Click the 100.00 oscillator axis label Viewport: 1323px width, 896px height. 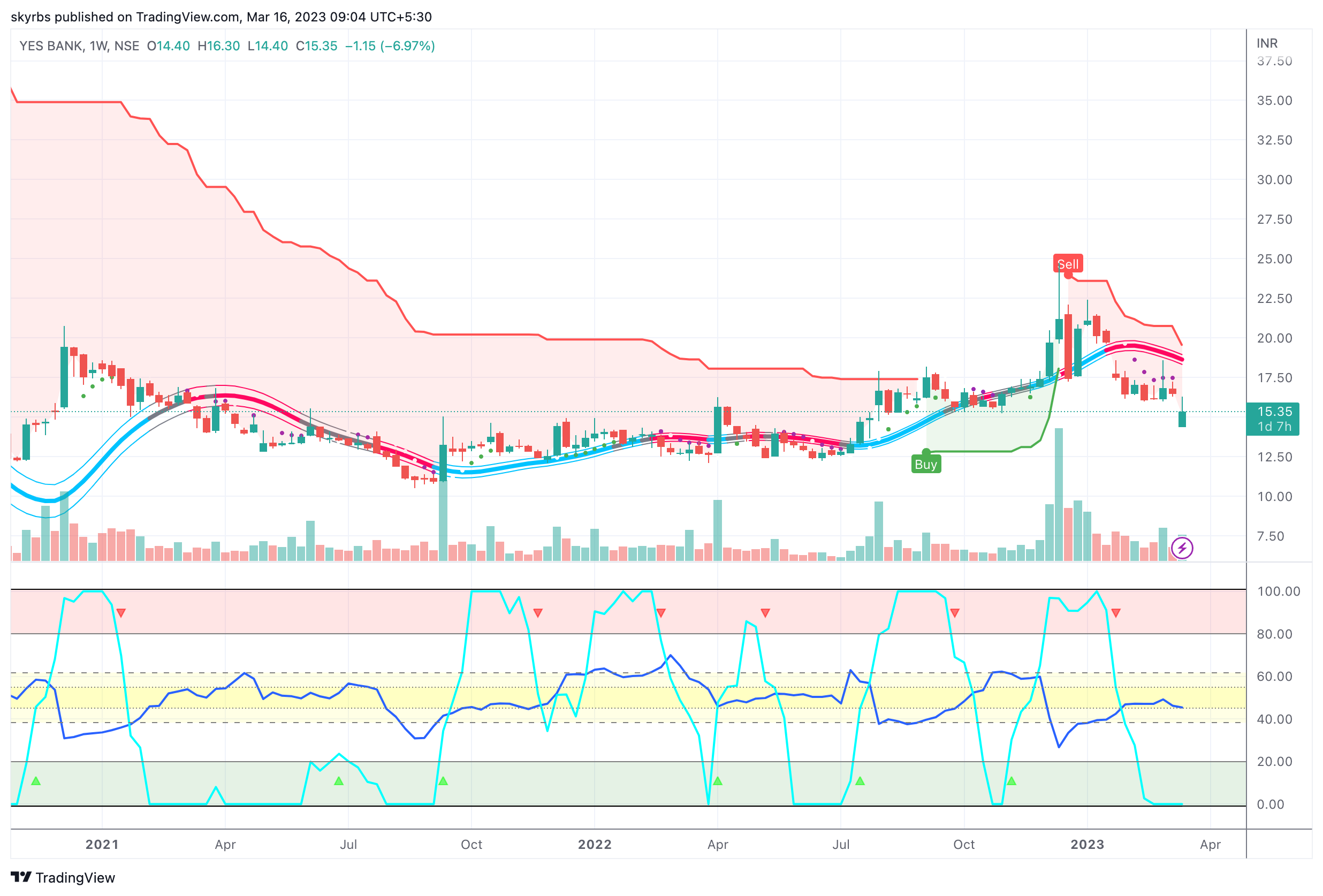click(1278, 591)
